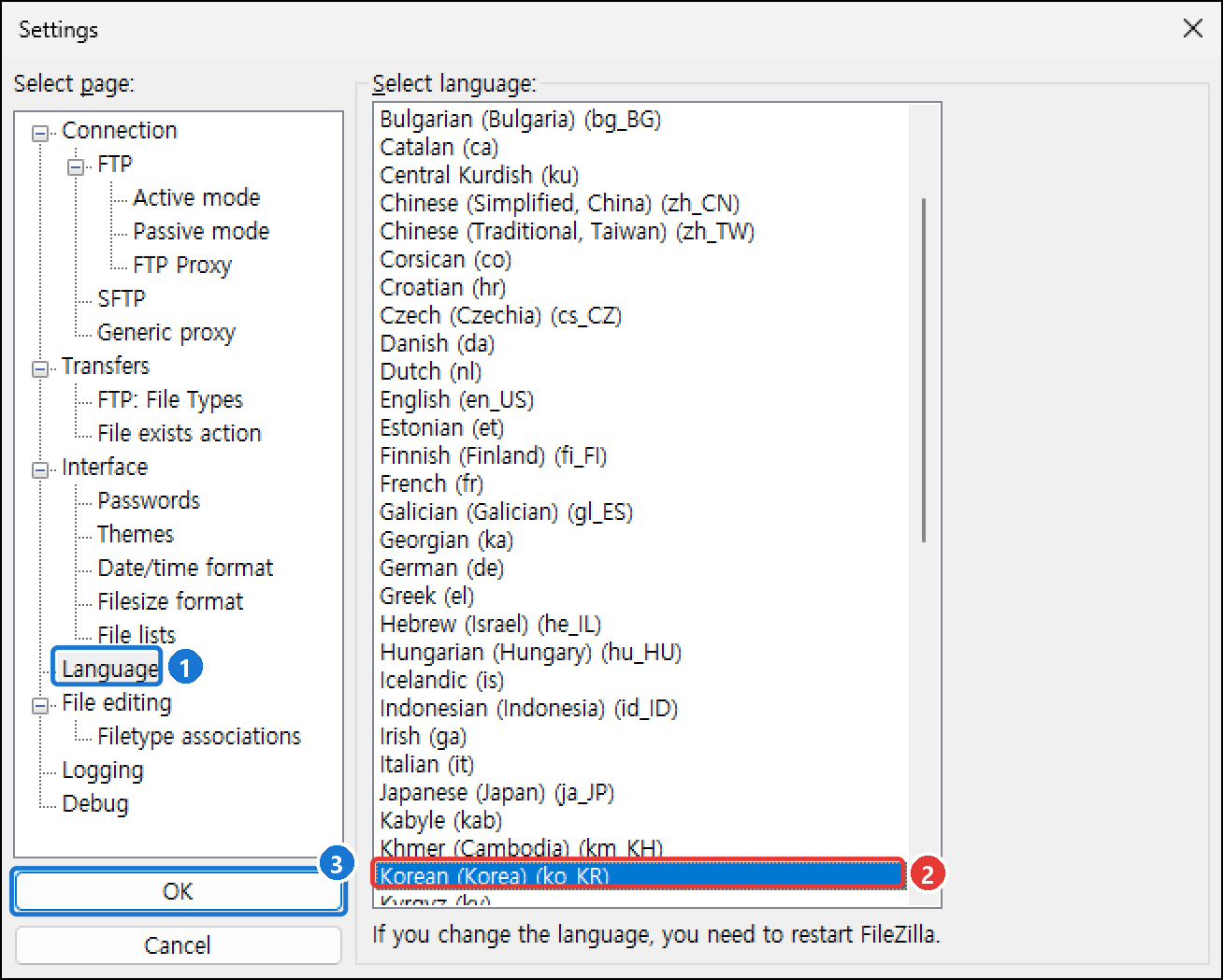Collapse the File editing tree node
The height and width of the screenshot is (980, 1223).
click(x=40, y=706)
